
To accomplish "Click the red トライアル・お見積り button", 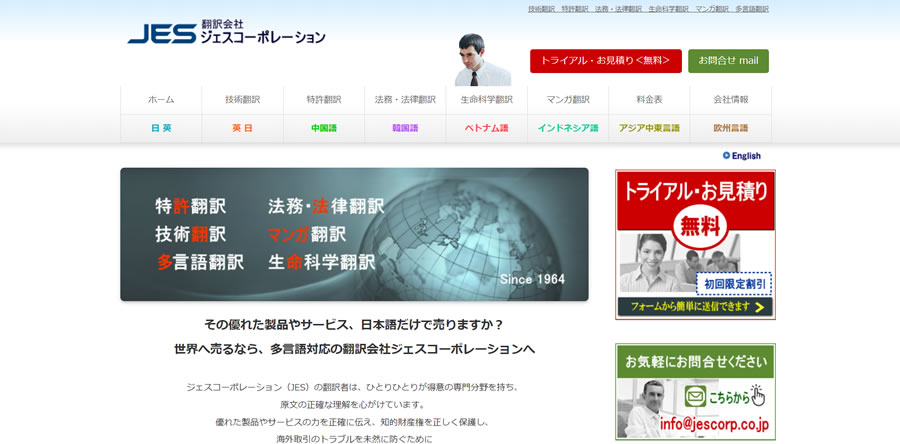I will (x=606, y=61).
